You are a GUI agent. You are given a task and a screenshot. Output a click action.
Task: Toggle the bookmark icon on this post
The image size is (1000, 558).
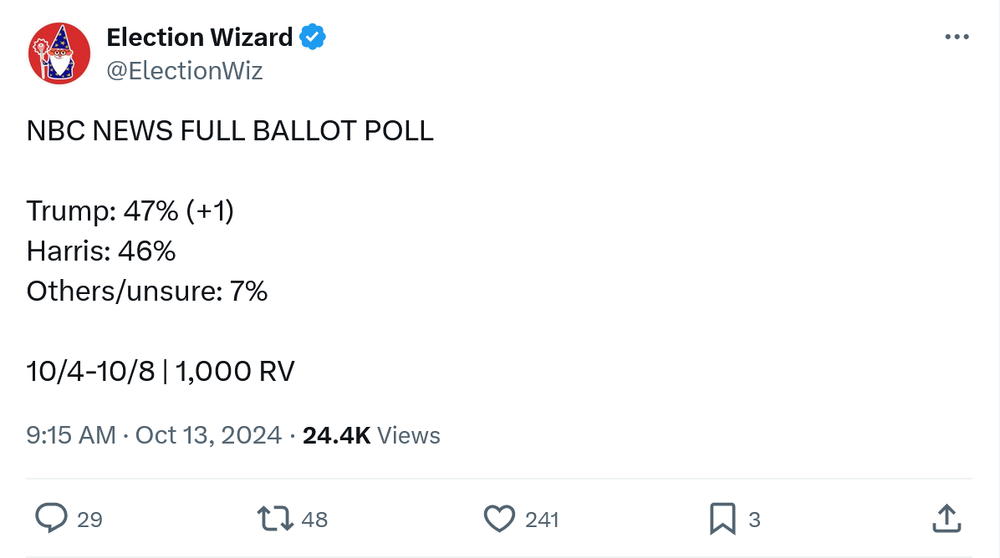point(722,518)
